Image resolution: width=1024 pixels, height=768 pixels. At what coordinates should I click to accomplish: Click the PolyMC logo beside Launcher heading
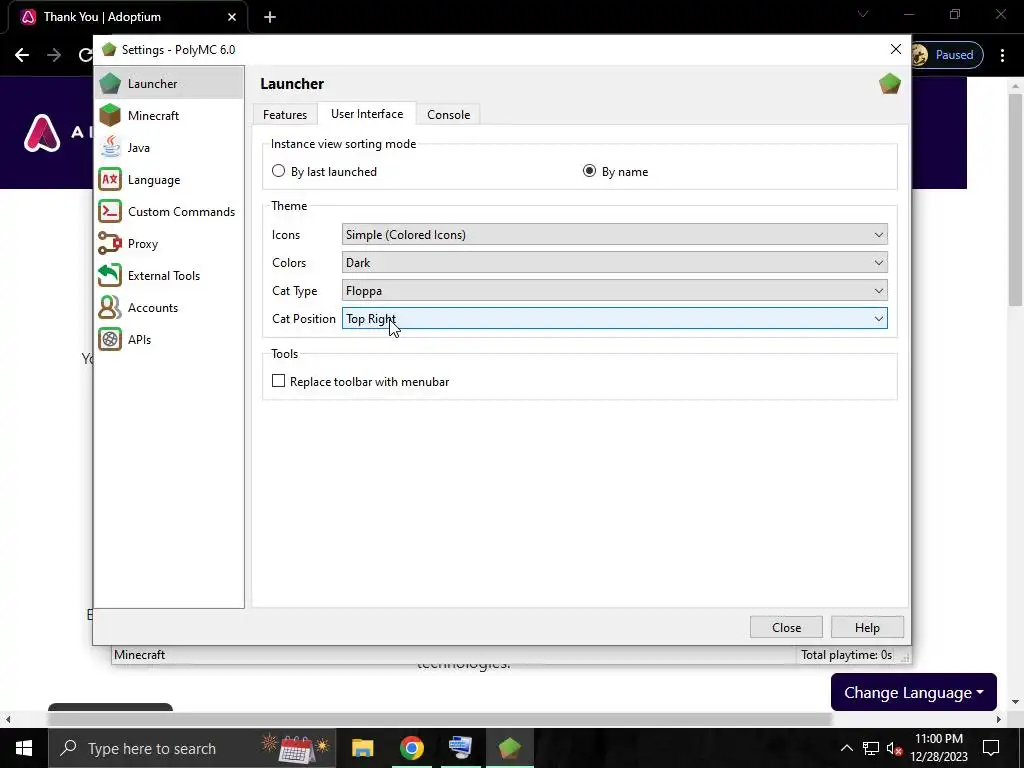(889, 84)
